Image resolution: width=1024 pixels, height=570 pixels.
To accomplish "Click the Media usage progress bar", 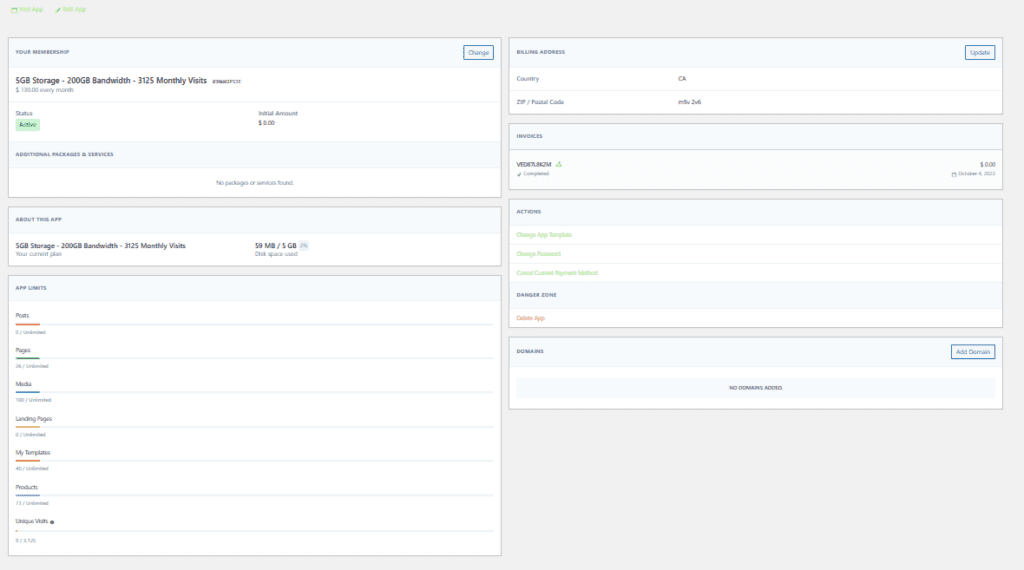I will pyautogui.click(x=254, y=392).
